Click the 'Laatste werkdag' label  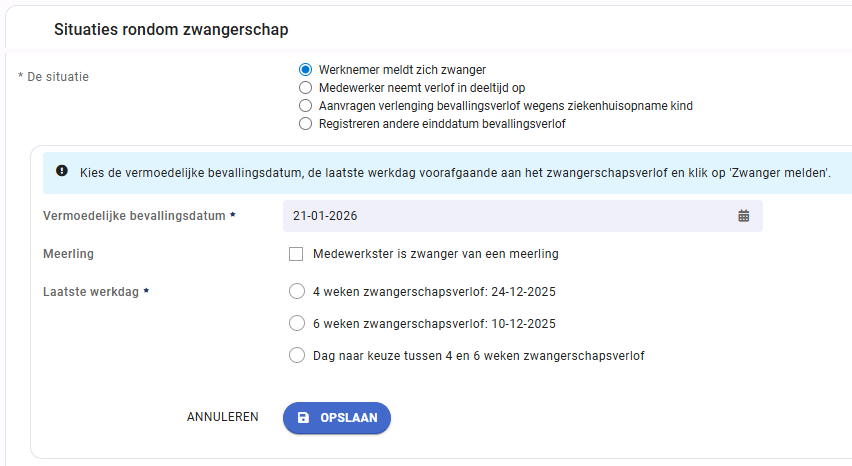point(91,292)
